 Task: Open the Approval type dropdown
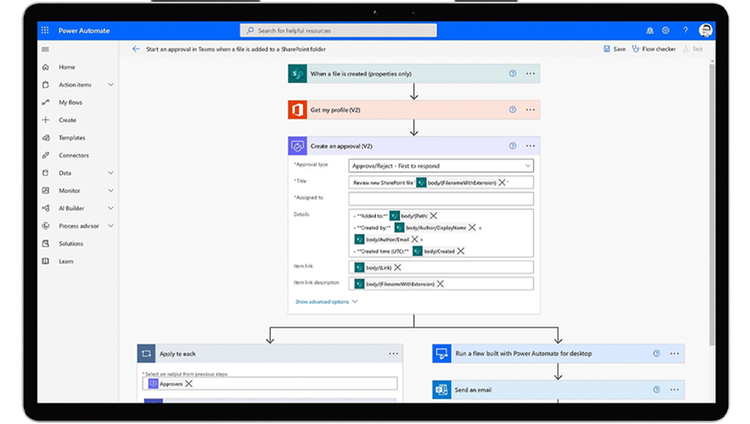tap(441, 166)
